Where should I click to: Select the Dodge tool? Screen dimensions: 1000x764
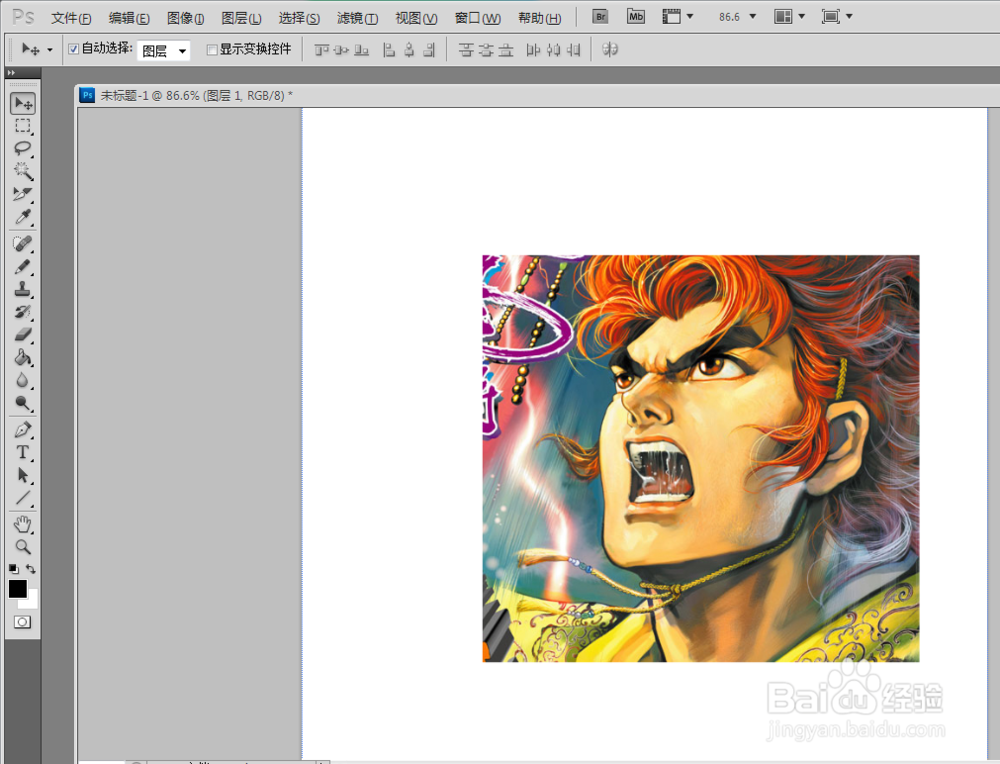[x=23, y=403]
